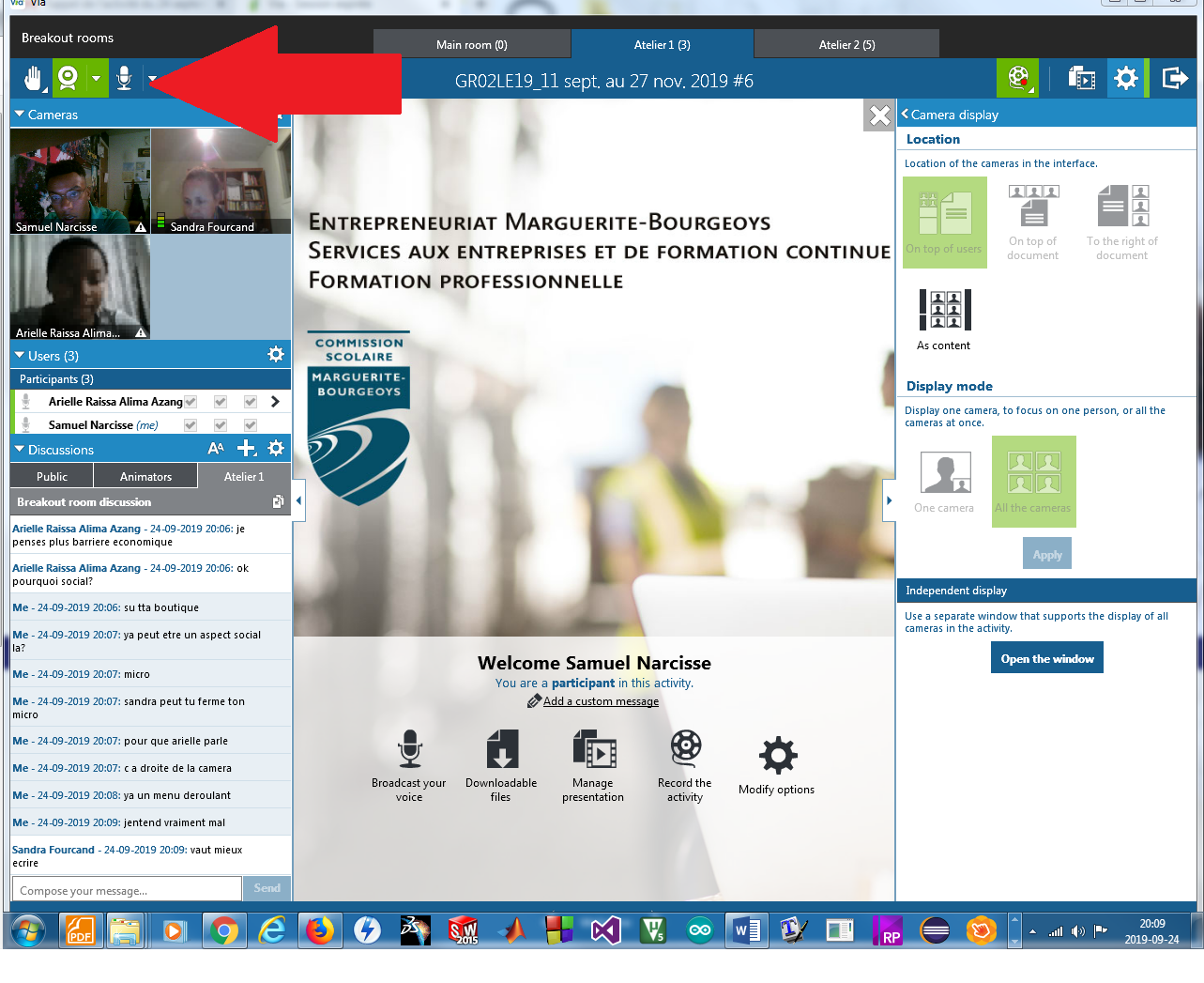Image resolution: width=1204 pixels, height=983 pixels.
Task: Open Users panel gear settings
Action: (x=276, y=354)
